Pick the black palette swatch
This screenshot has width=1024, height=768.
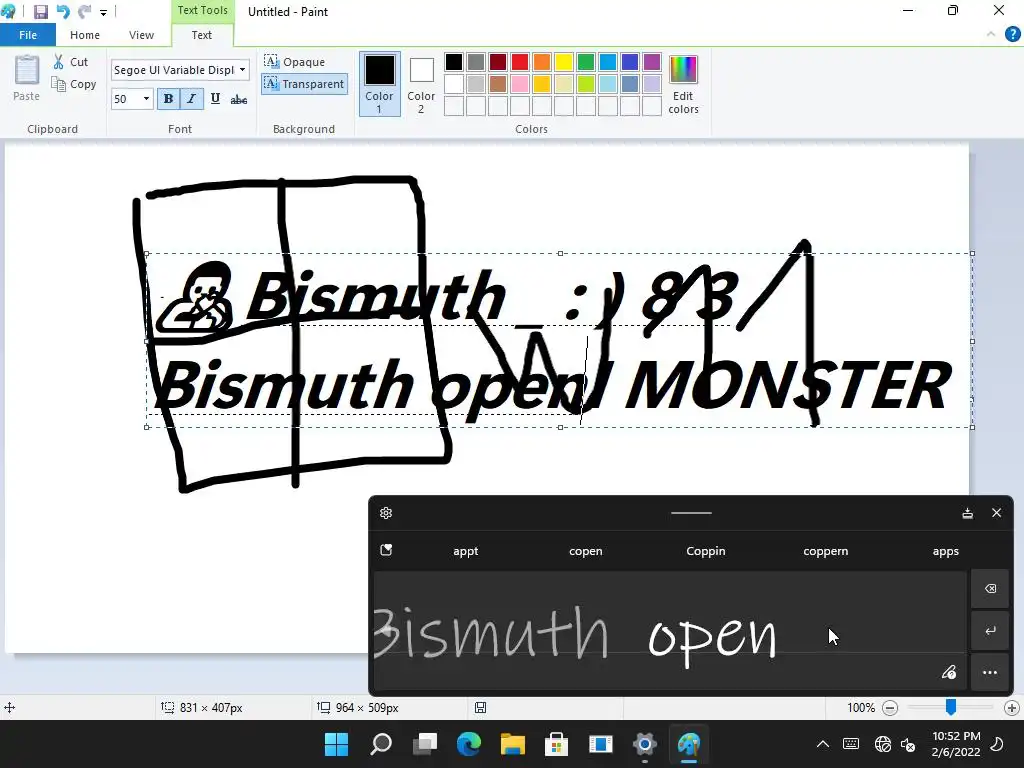(454, 62)
